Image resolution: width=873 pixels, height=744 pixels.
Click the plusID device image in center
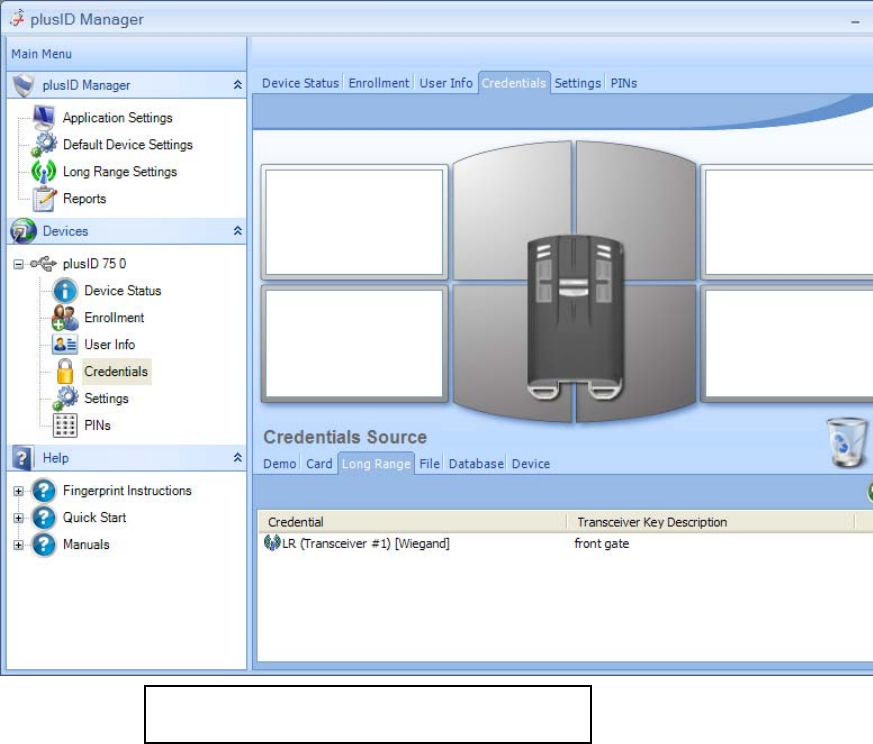tap(574, 318)
